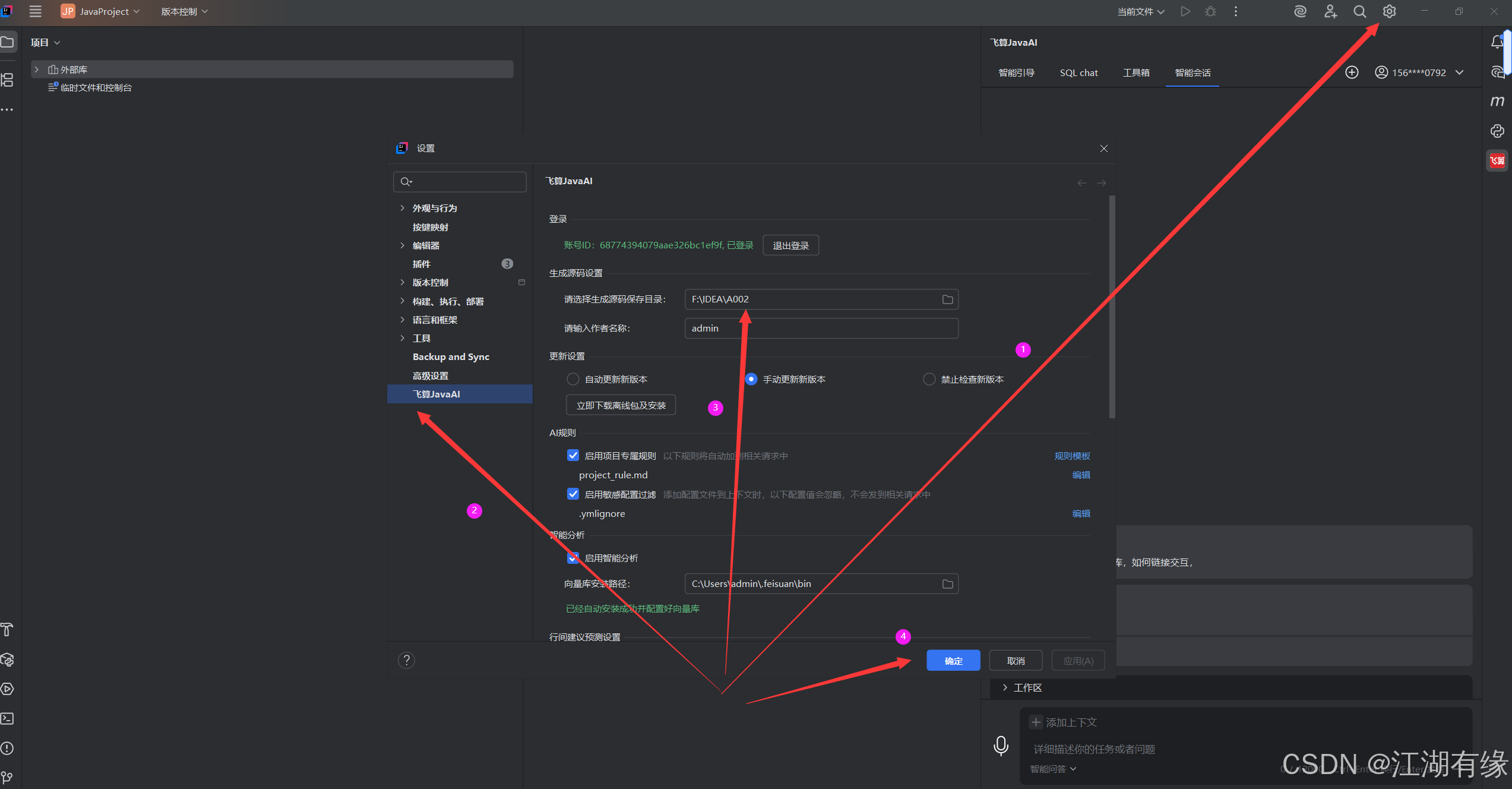Toggle 启用项目专属规则 checkbox

click(x=573, y=456)
